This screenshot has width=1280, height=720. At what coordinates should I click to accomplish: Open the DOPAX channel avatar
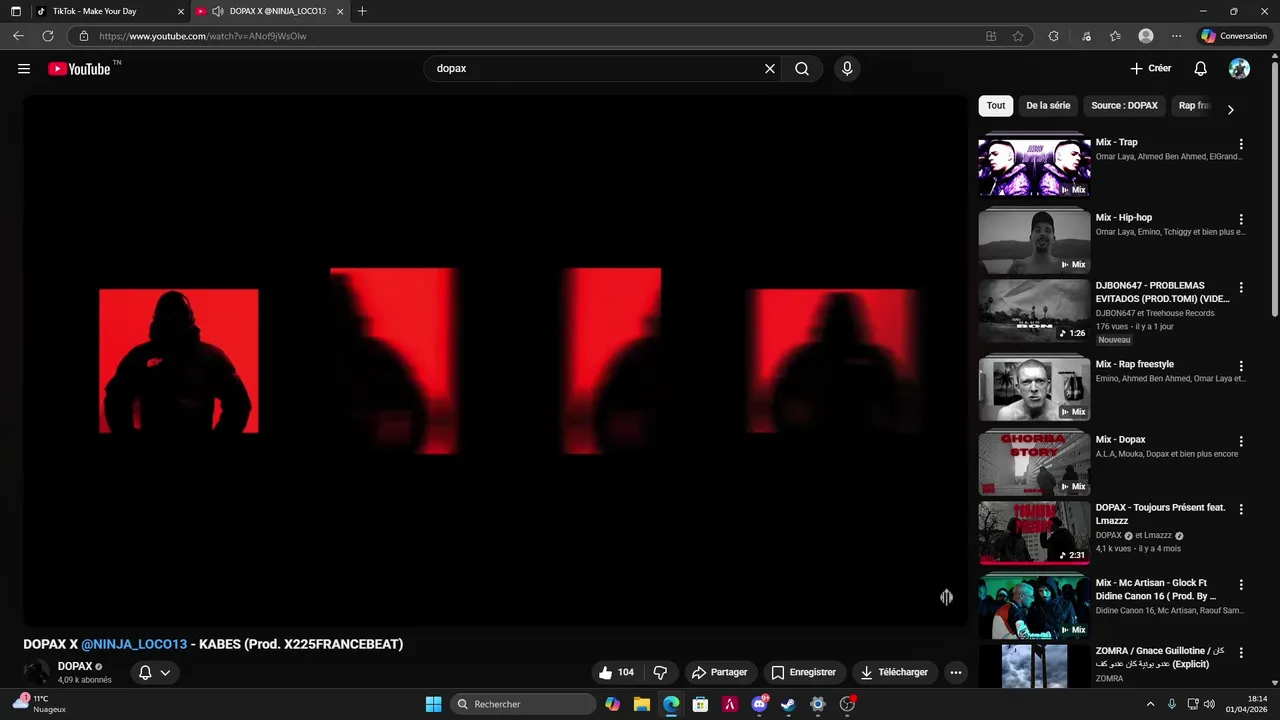click(x=37, y=673)
